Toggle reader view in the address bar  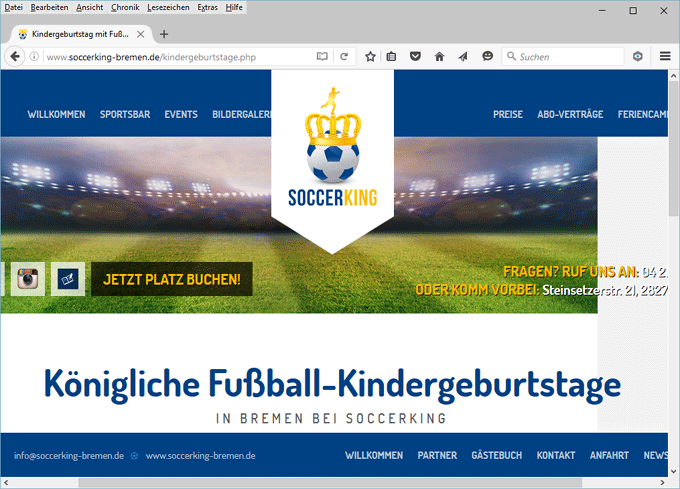tap(322, 57)
